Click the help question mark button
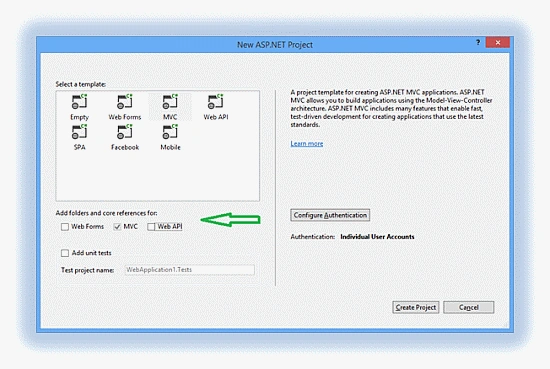This screenshot has height=369, width=550. tap(478, 42)
